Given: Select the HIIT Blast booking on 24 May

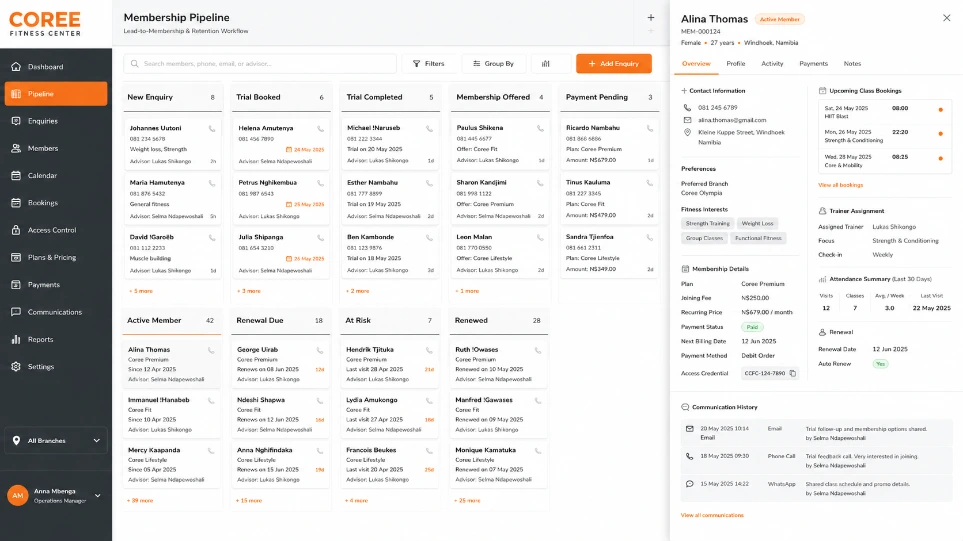Looking at the screenshot, I should pyautogui.click(x=884, y=112).
